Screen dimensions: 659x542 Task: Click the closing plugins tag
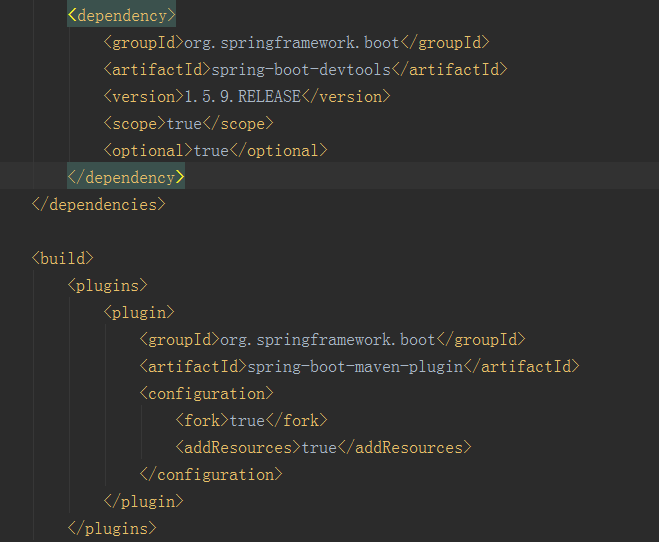tap(112, 529)
